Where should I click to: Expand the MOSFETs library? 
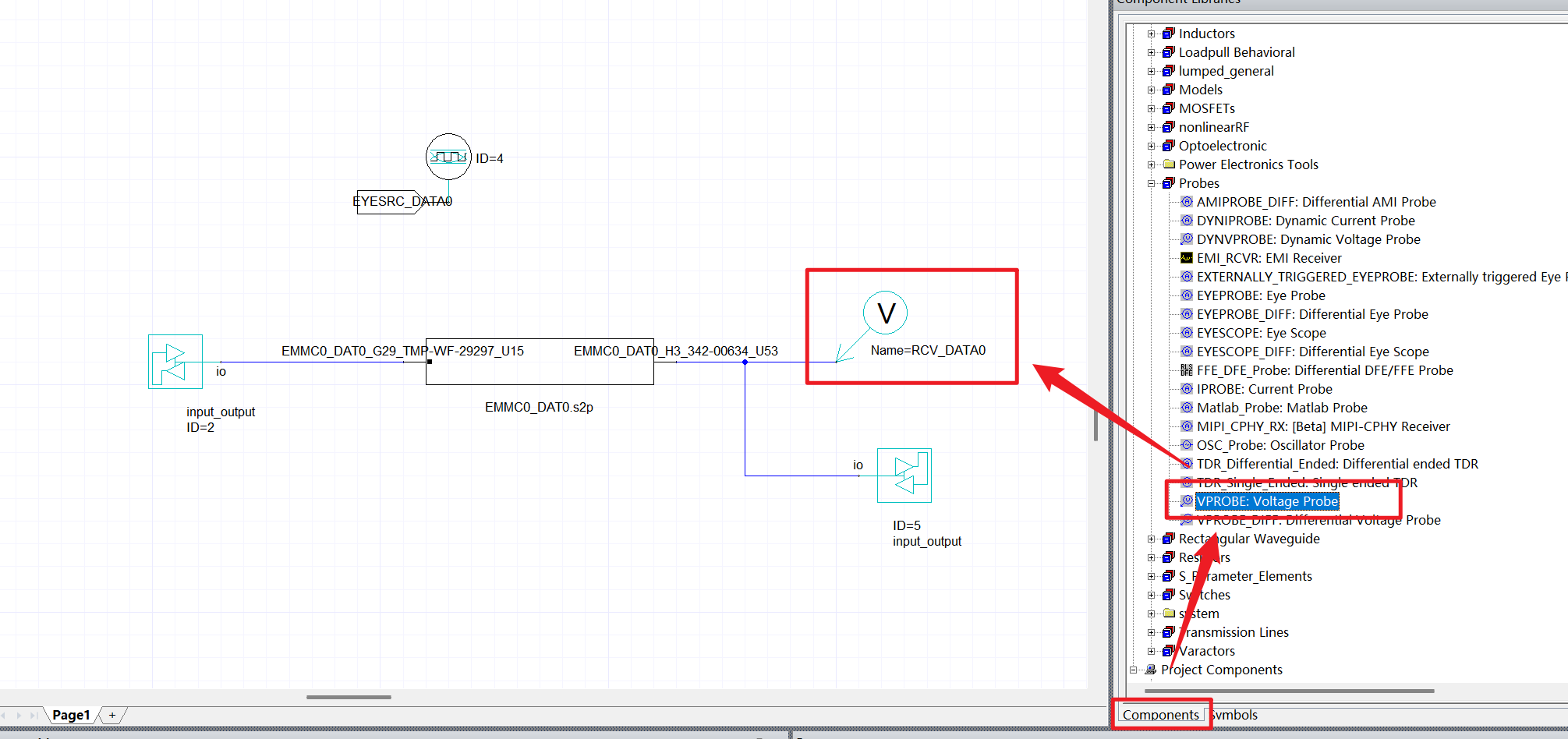[x=1151, y=108]
